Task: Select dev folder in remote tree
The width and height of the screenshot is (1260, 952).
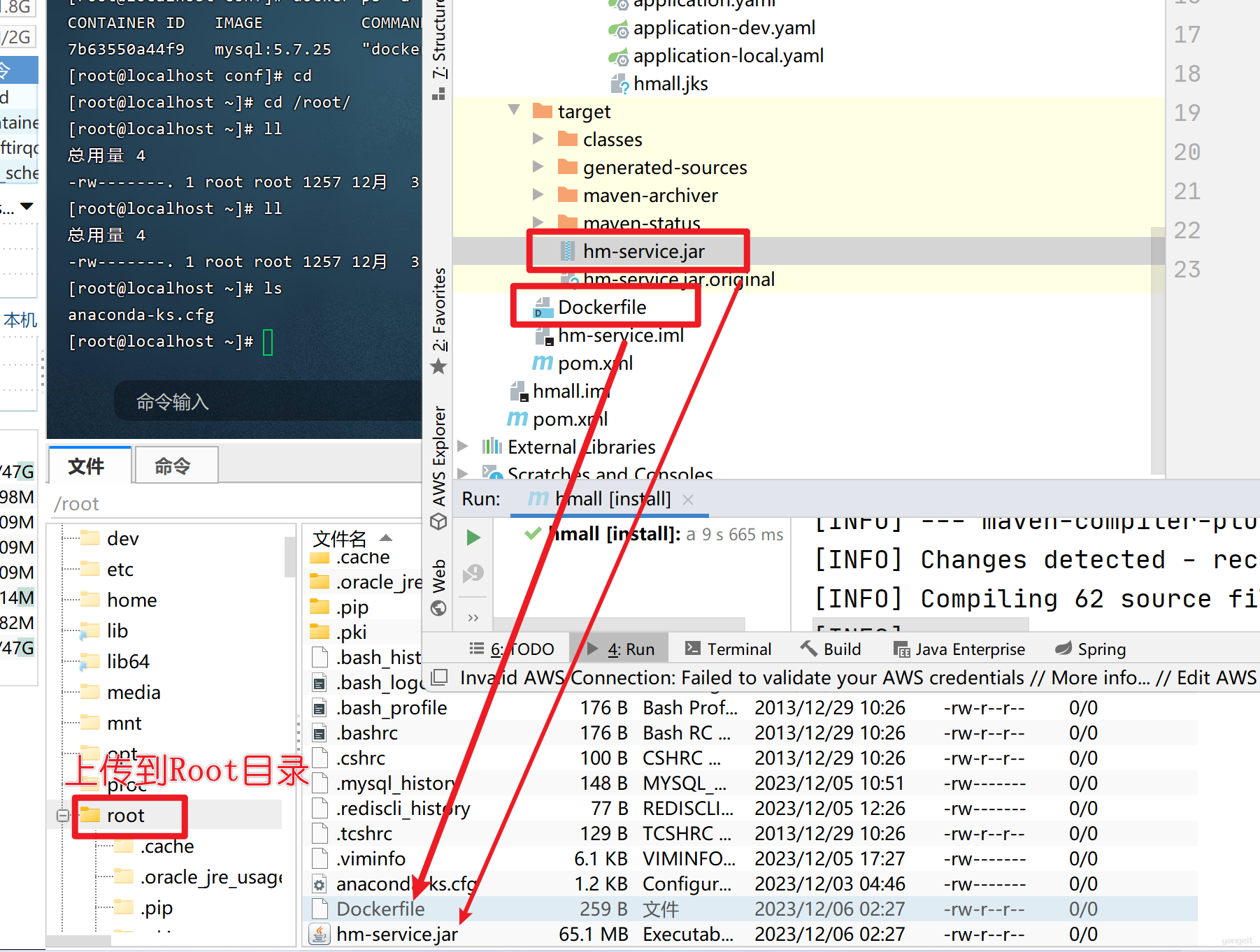Action: (x=110, y=538)
